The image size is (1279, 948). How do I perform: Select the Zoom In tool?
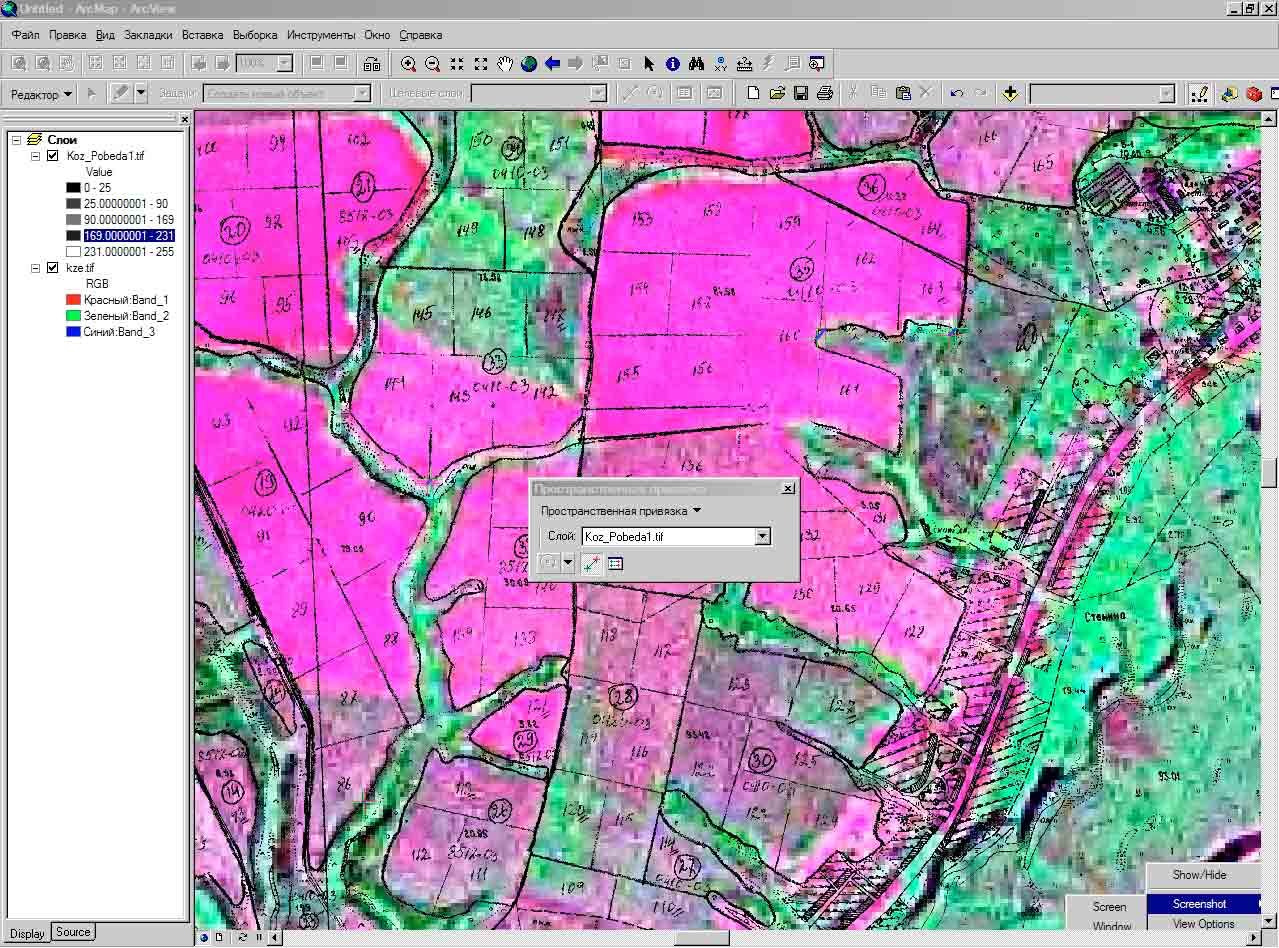point(408,64)
